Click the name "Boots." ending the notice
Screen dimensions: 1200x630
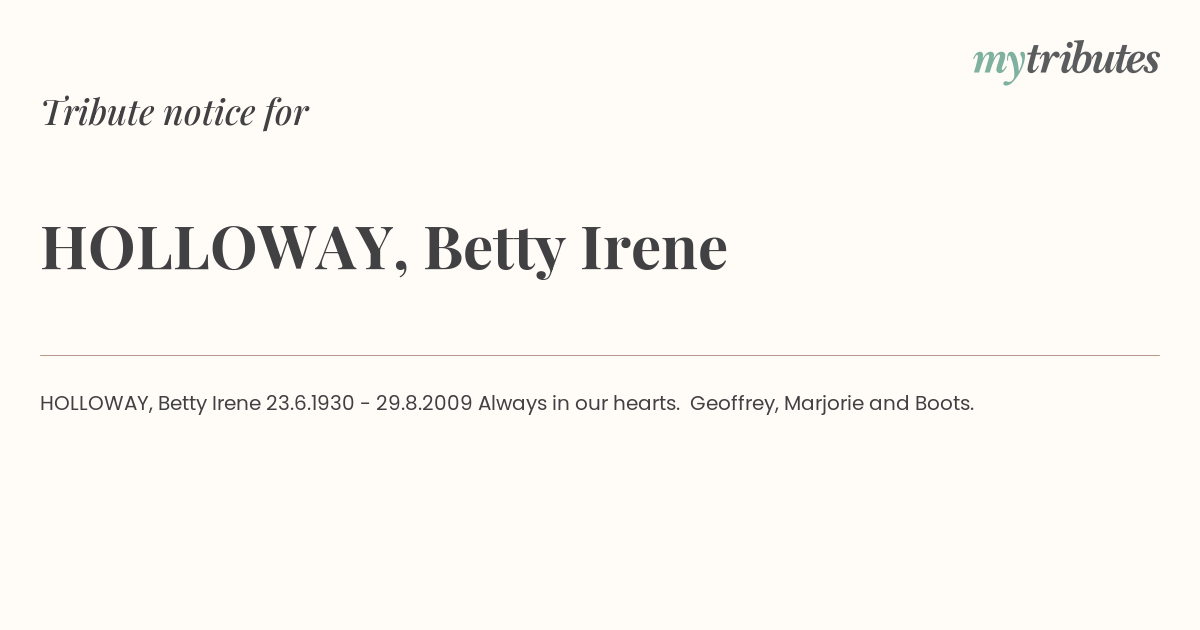[944, 403]
